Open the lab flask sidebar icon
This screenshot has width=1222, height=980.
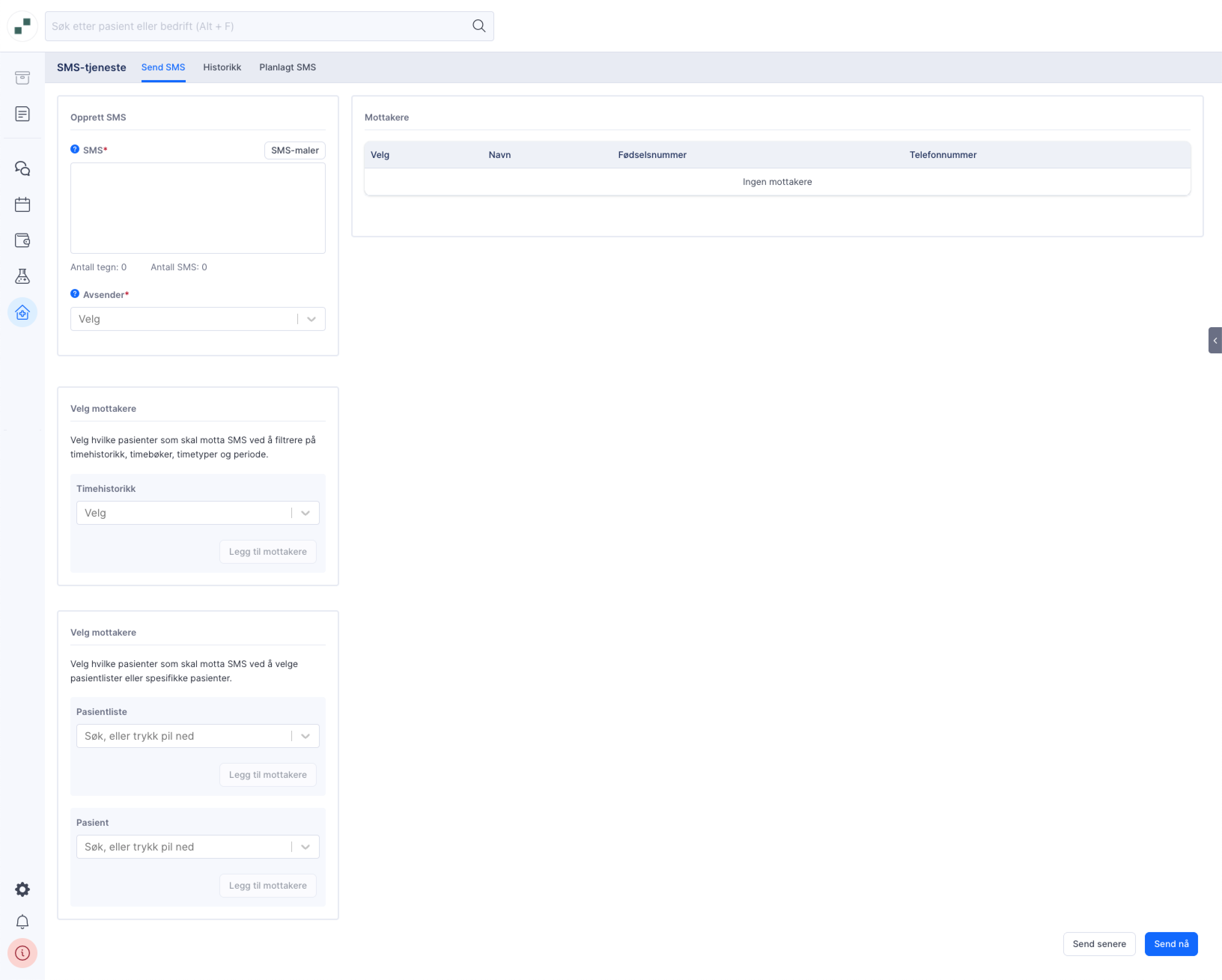click(x=22, y=277)
